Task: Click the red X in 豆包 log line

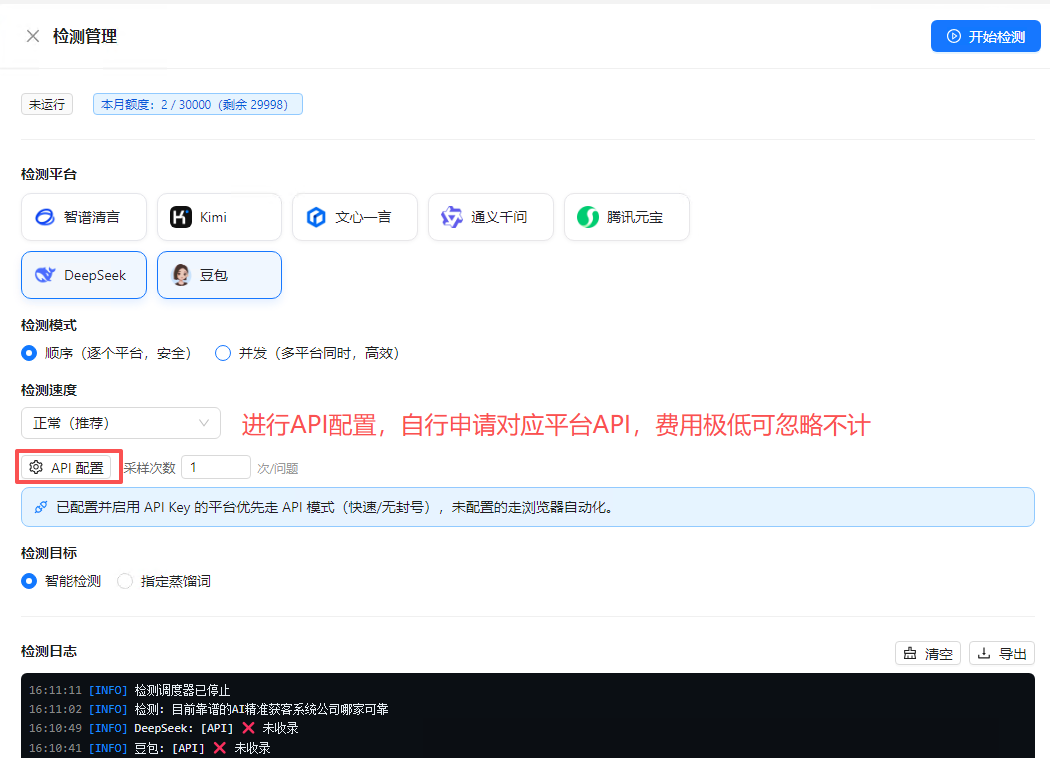Action: point(220,748)
